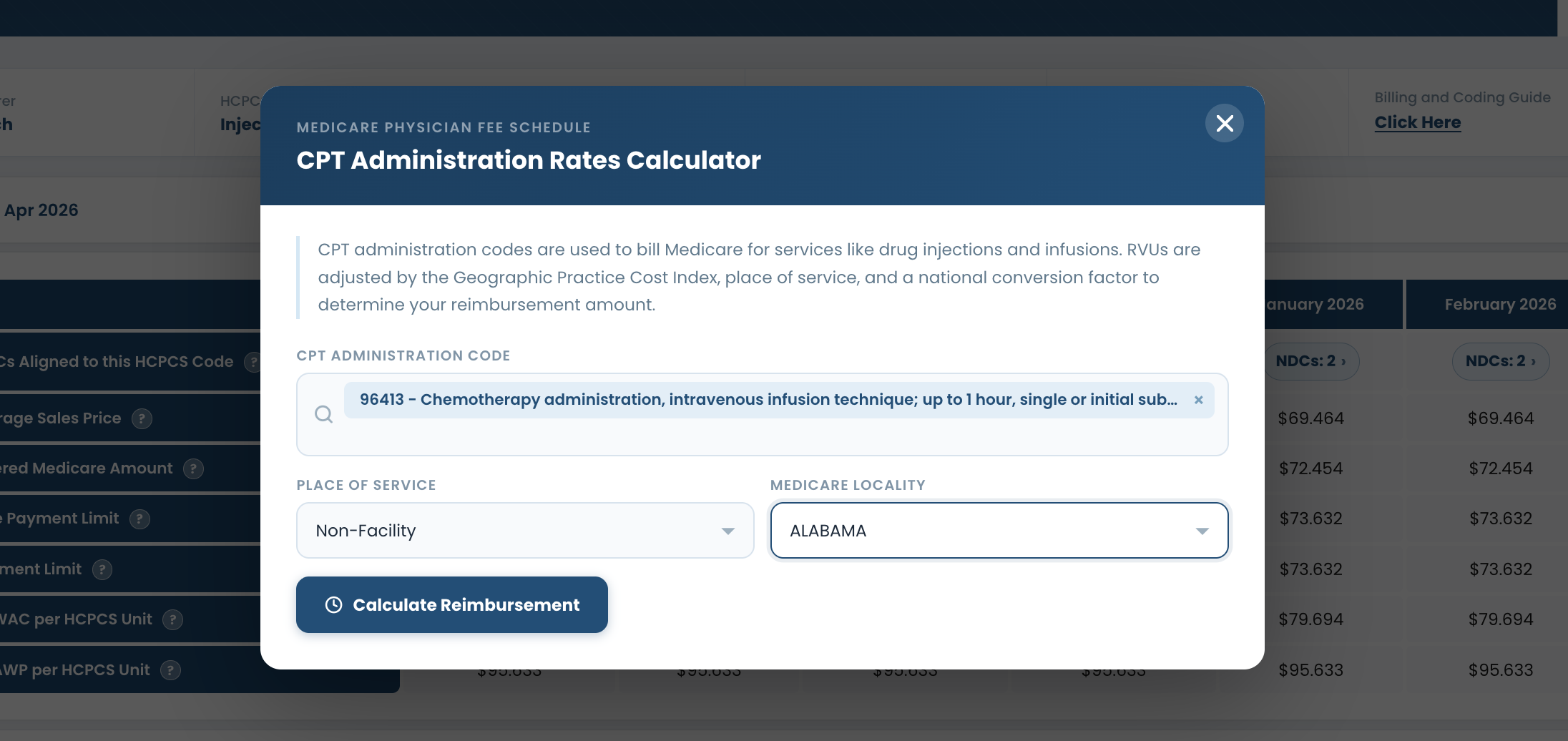Screen dimensions: 1568x741
Task: Show help icon beside 'ment Limit' row
Action: (102, 569)
